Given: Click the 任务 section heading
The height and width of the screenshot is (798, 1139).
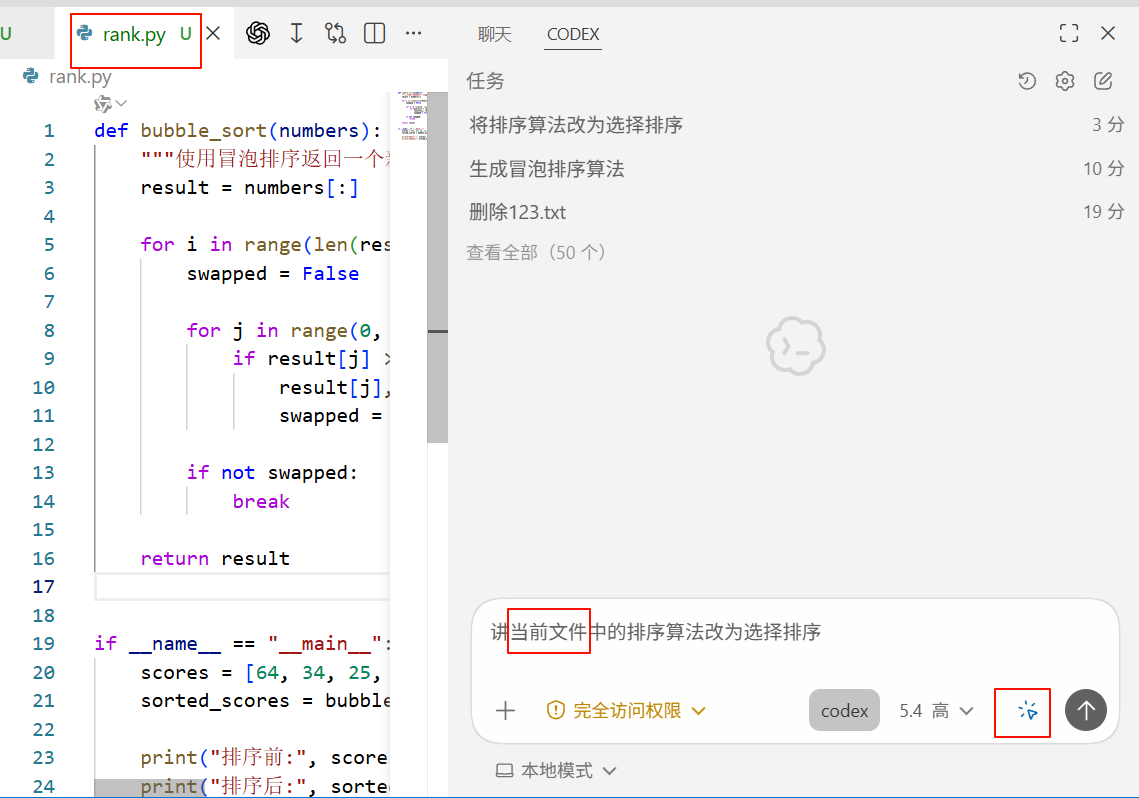Looking at the screenshot, I should (485, 81).
